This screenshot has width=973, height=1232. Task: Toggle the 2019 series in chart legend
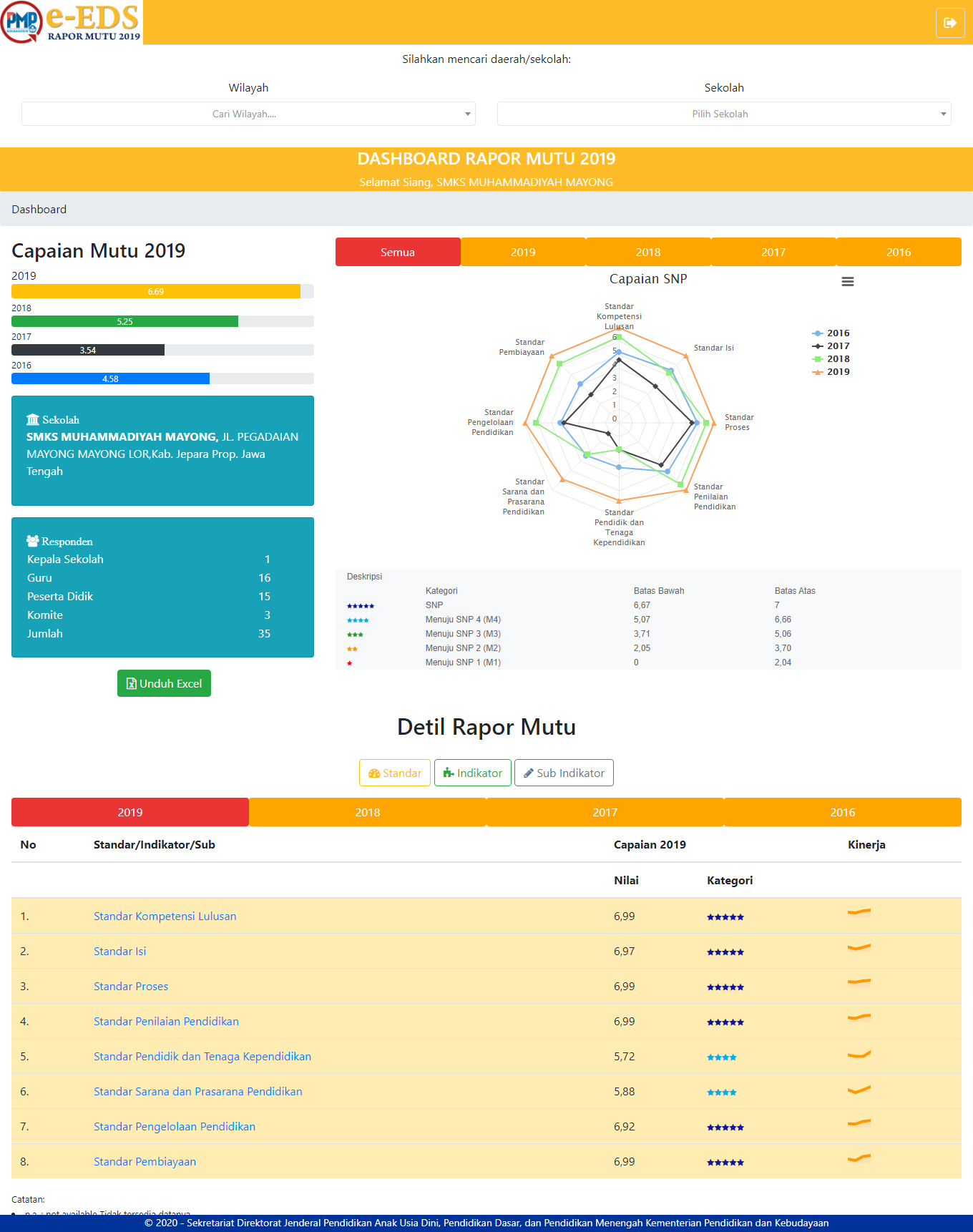coord(831,372)
